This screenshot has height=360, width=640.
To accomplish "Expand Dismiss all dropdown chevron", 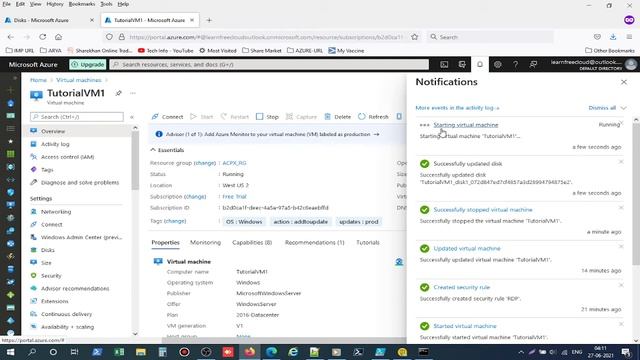I will [x=623, y=108].
